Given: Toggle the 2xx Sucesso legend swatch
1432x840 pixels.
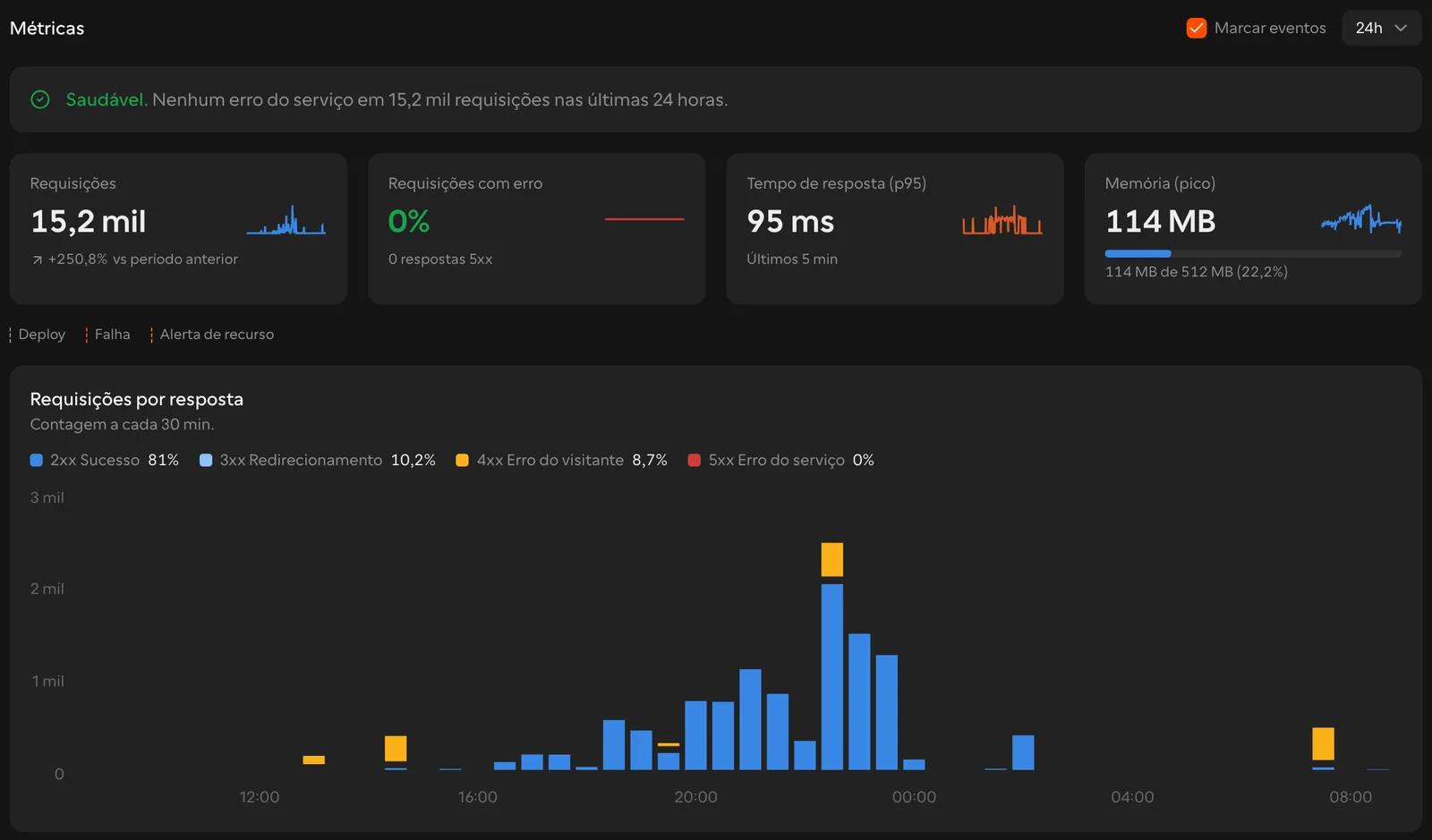Looking at the screenshot, I should [37, 460].
